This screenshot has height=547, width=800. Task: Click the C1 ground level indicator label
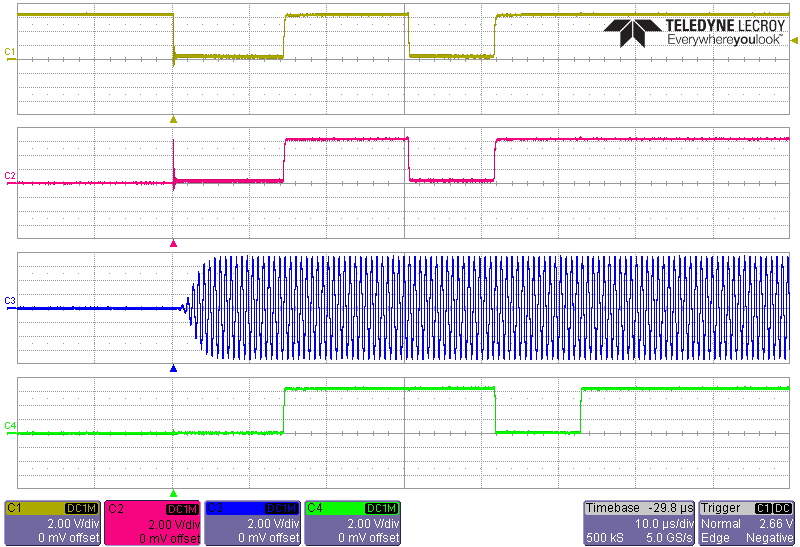click(x=9, y=52)
